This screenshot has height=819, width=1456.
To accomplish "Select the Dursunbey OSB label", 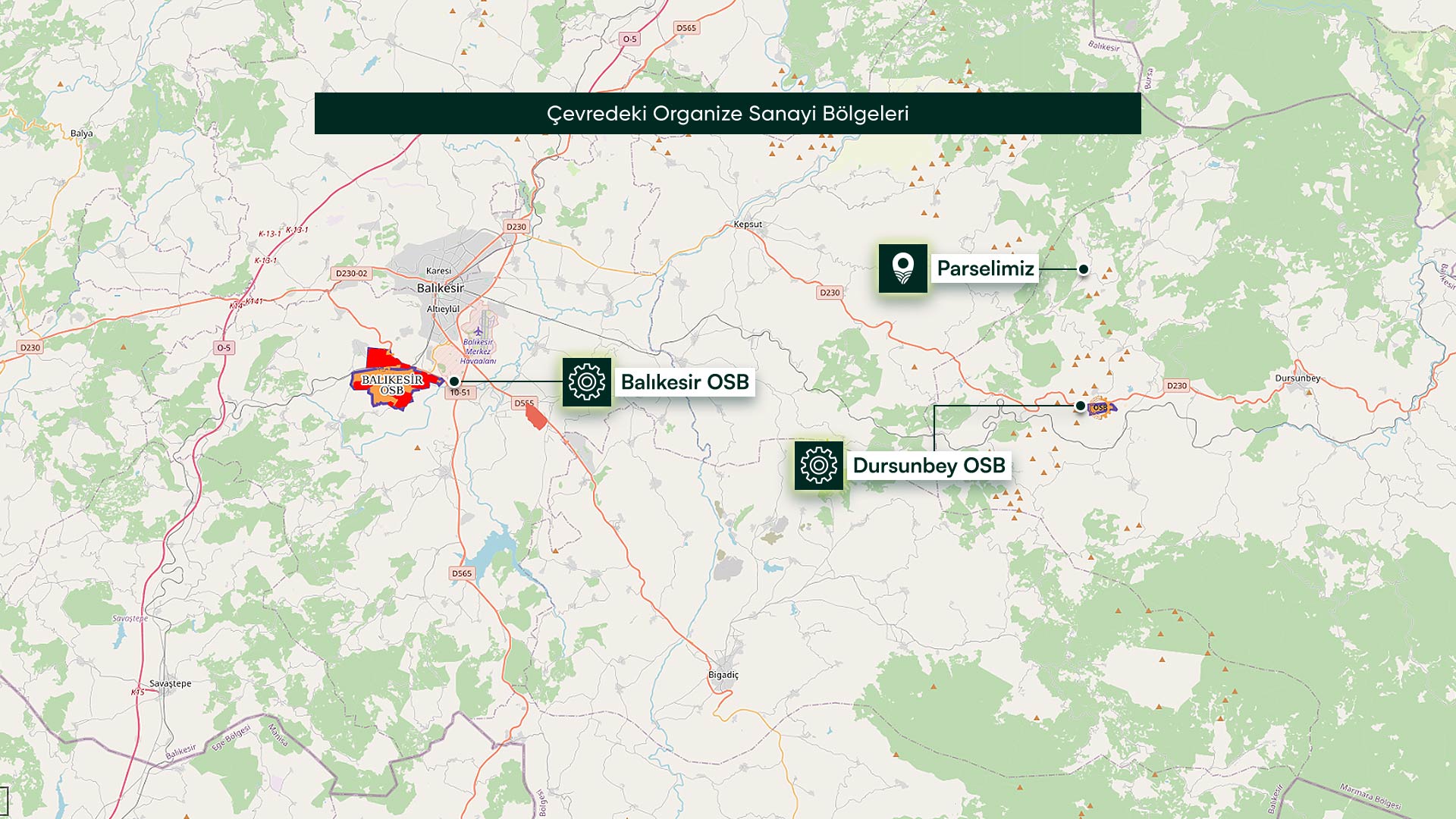I will [x=929, y=466].
